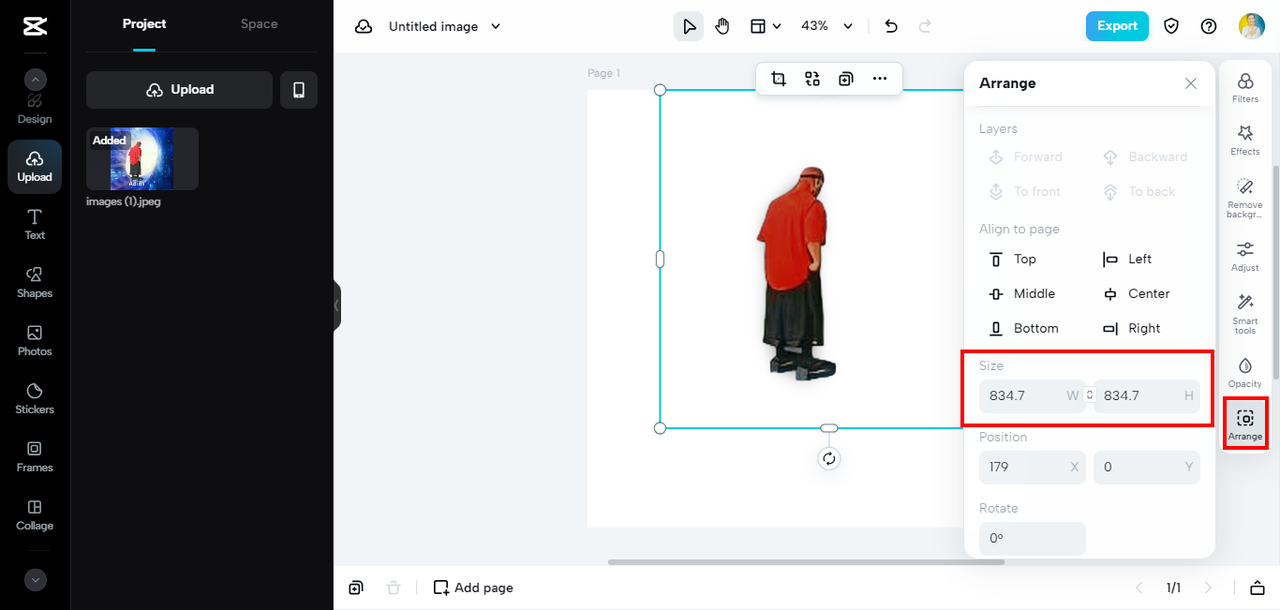Open the help question mark icon
The width and height of the screenshot is (1280, 610).
click(1208, 26)
